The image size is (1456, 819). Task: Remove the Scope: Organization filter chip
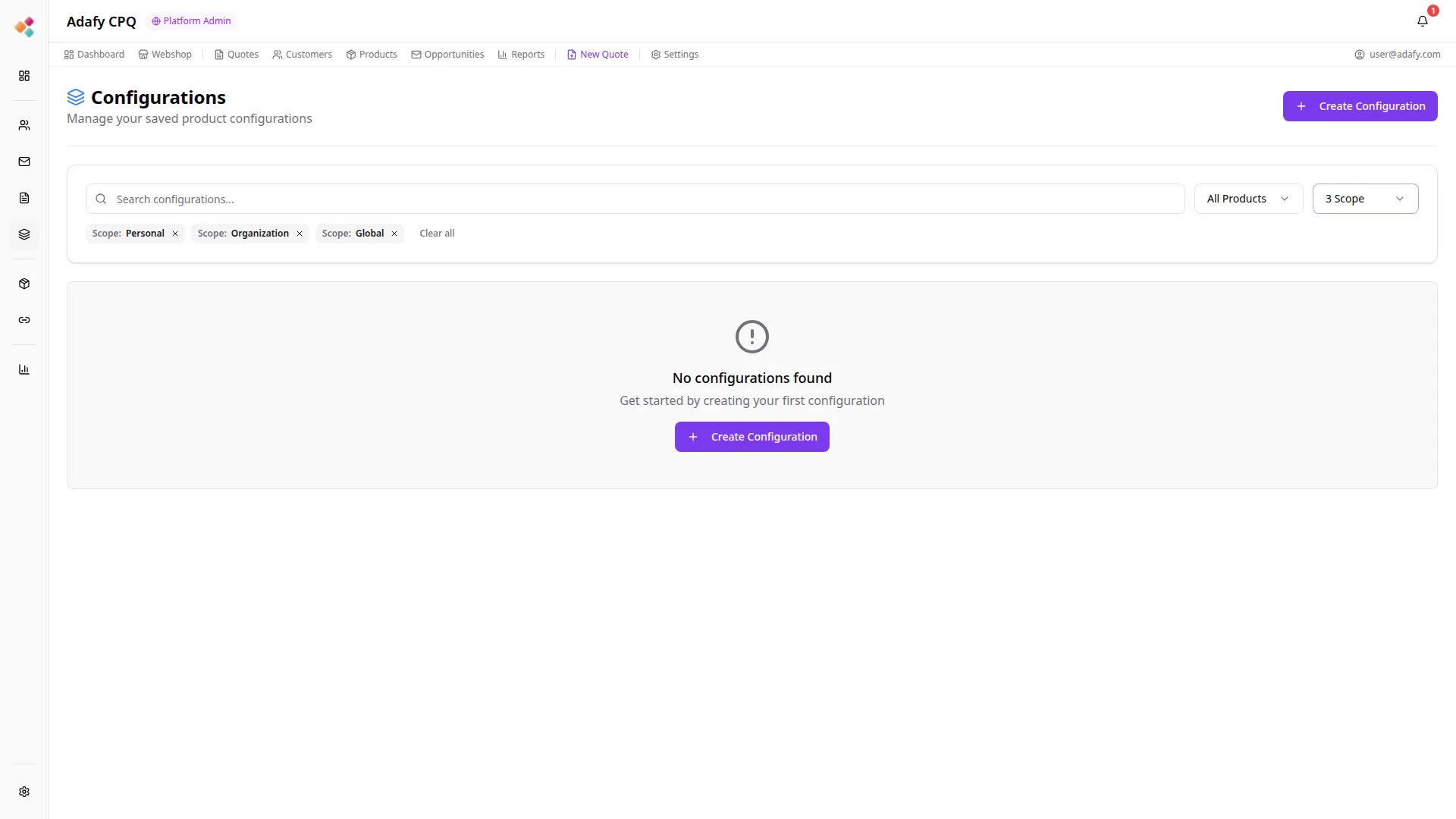pos(300,234)
